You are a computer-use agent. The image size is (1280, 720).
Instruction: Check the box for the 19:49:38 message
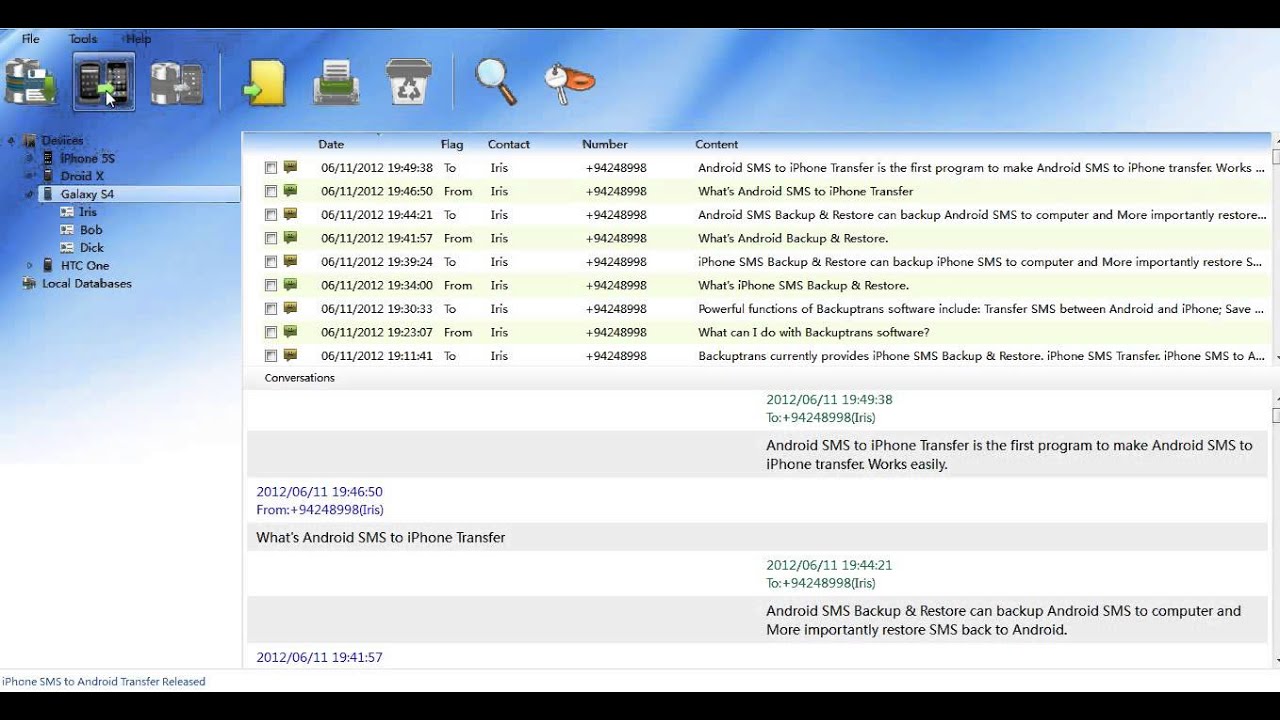tap(271, 168)
